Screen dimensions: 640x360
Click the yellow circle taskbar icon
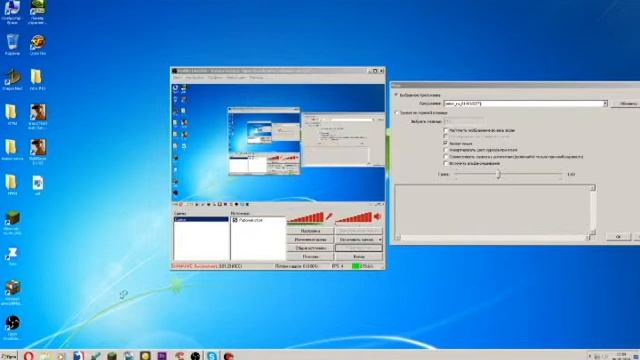(x=145, y=356)
